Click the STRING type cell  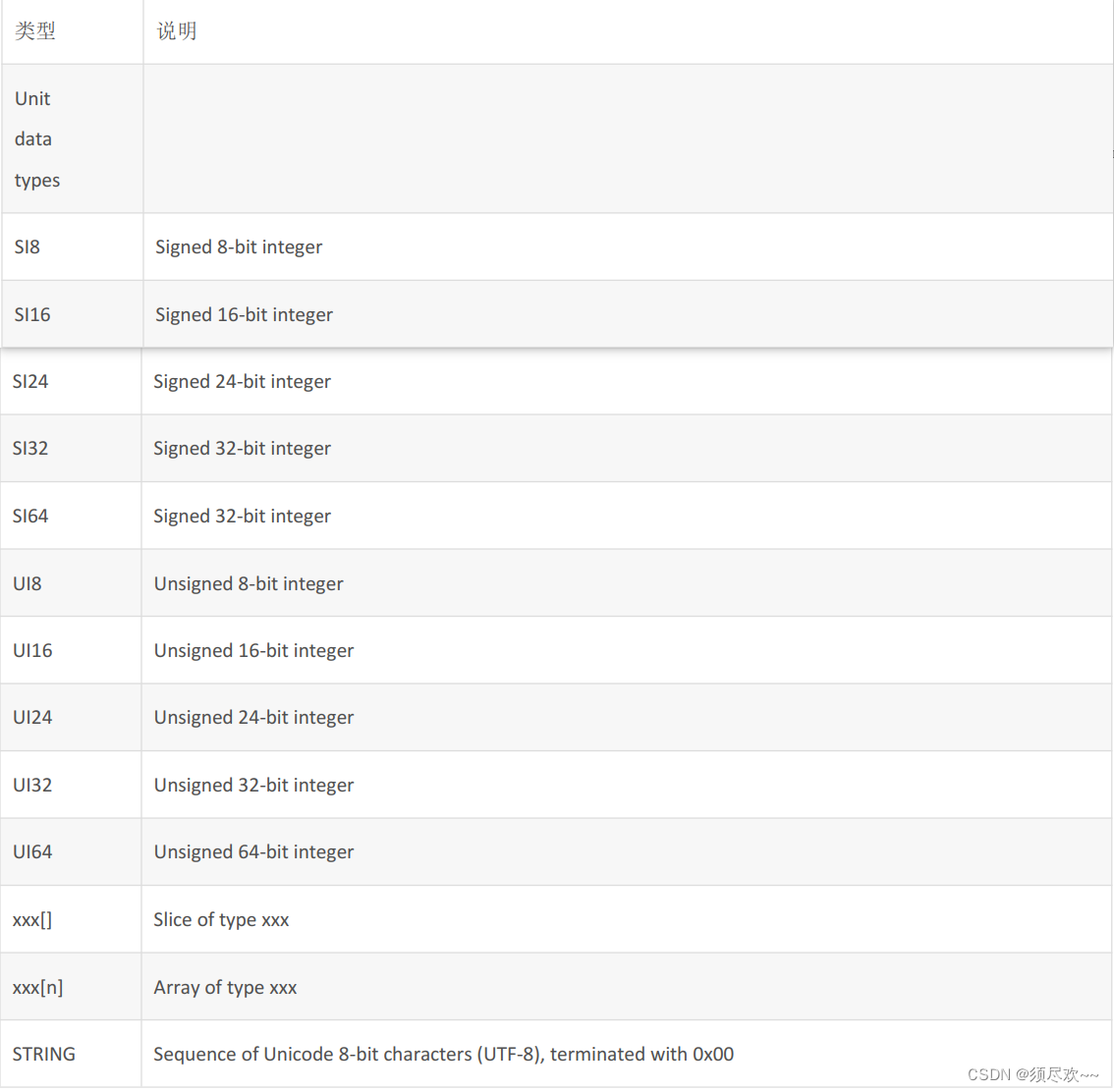tap(44, 1055)
